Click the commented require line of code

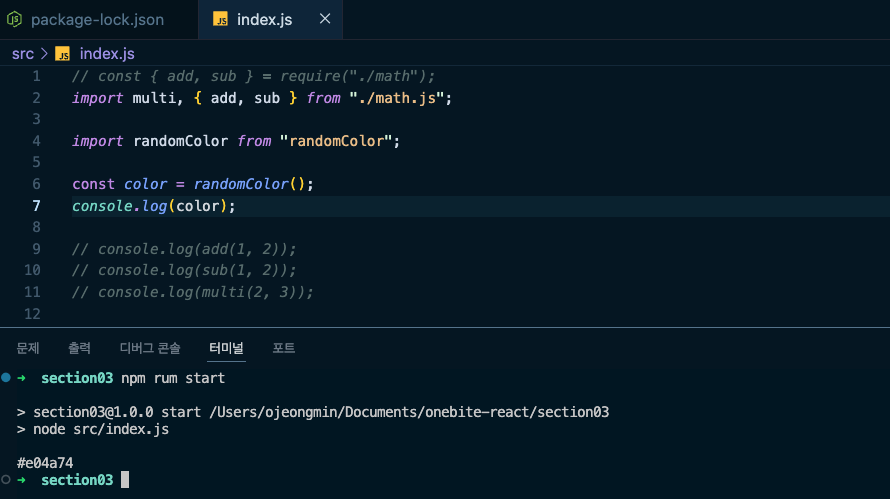253,76
